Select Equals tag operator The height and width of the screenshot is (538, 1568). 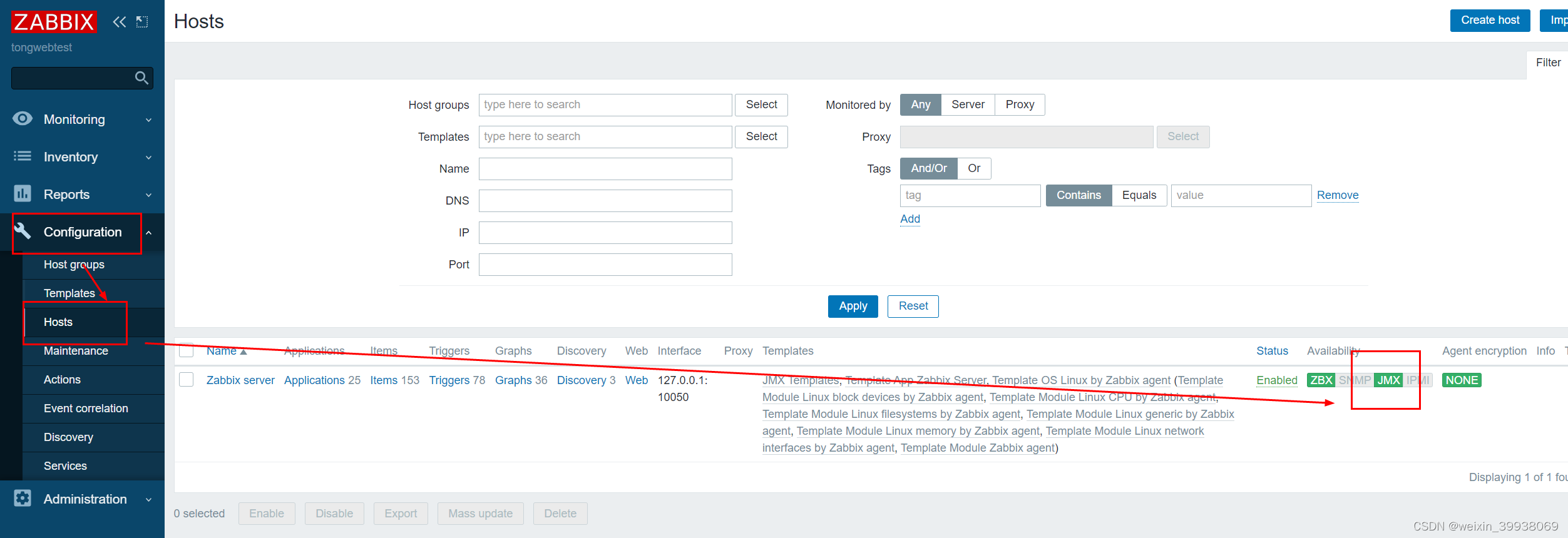1139,195
